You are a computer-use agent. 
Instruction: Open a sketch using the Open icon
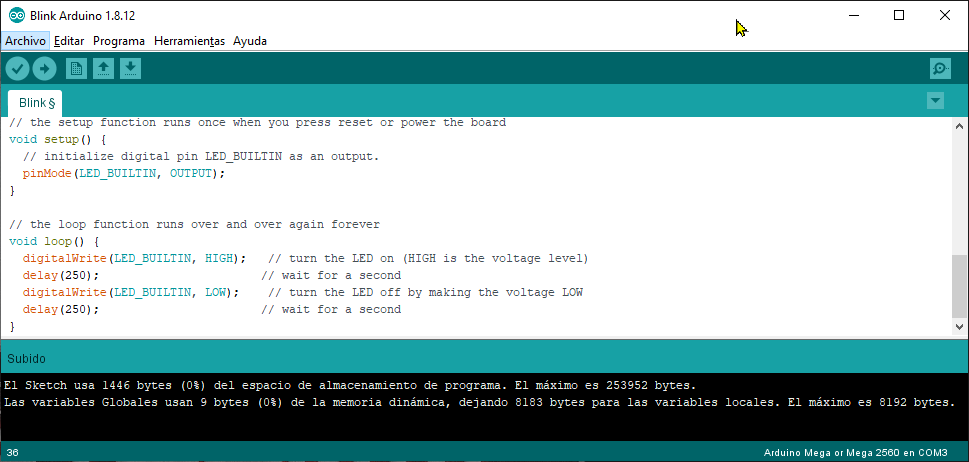point(103,68)
